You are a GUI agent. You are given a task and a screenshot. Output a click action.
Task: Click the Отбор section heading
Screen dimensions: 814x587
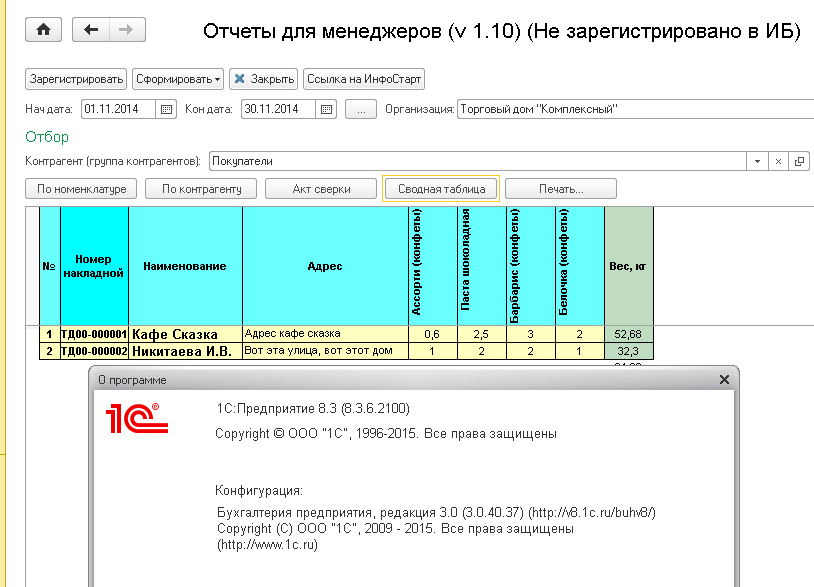click(47, 137)
